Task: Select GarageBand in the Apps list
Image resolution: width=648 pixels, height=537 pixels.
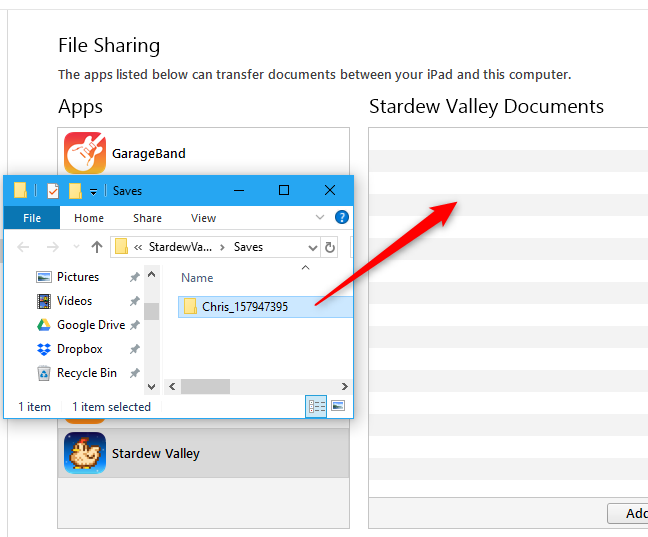Action: (x=203, y=153)
